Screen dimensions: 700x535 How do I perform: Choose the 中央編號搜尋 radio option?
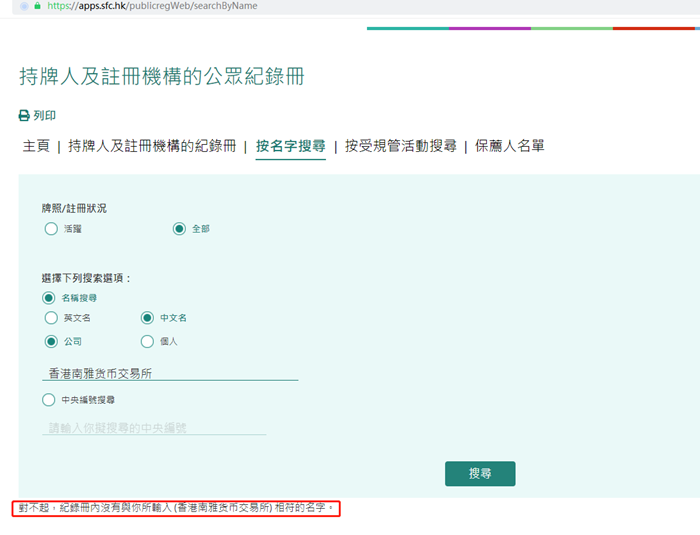(49, 400)
